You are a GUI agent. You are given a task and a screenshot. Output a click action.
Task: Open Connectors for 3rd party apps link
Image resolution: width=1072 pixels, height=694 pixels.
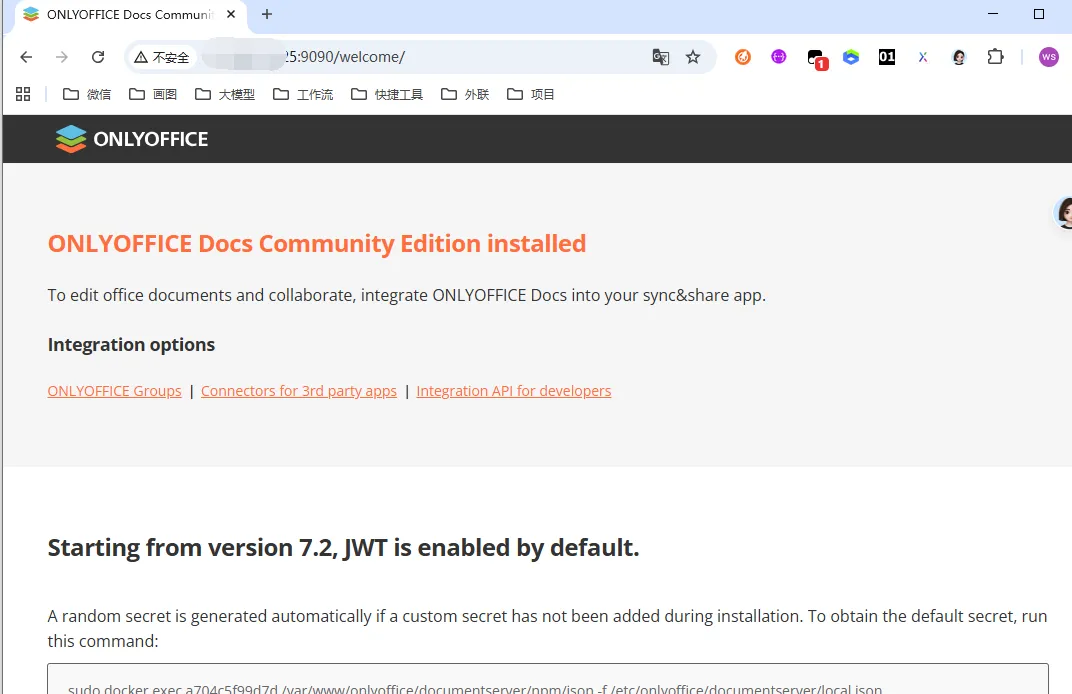pyautogui.click(x=299, y=391)
